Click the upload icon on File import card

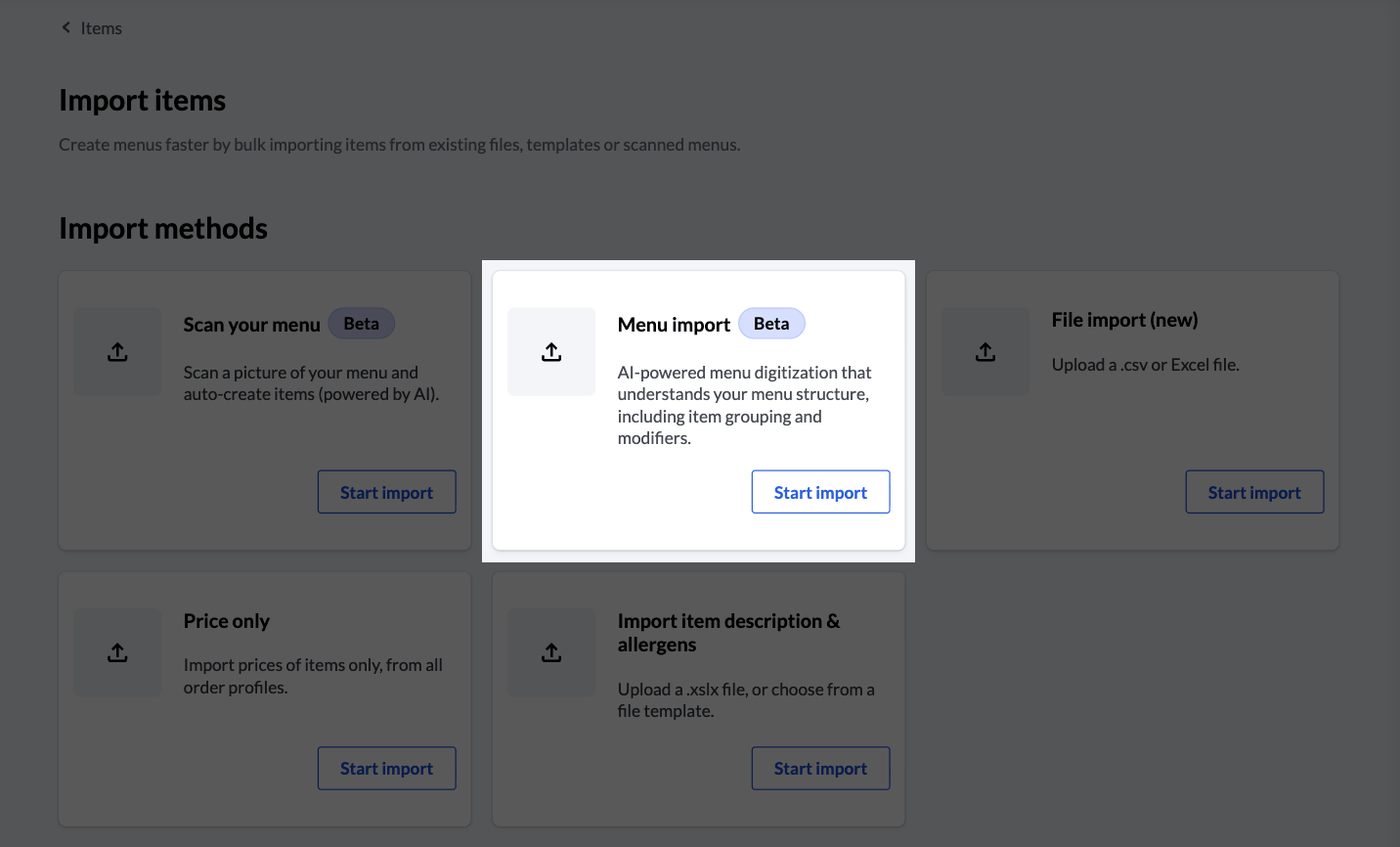click(x=985, y=352)
